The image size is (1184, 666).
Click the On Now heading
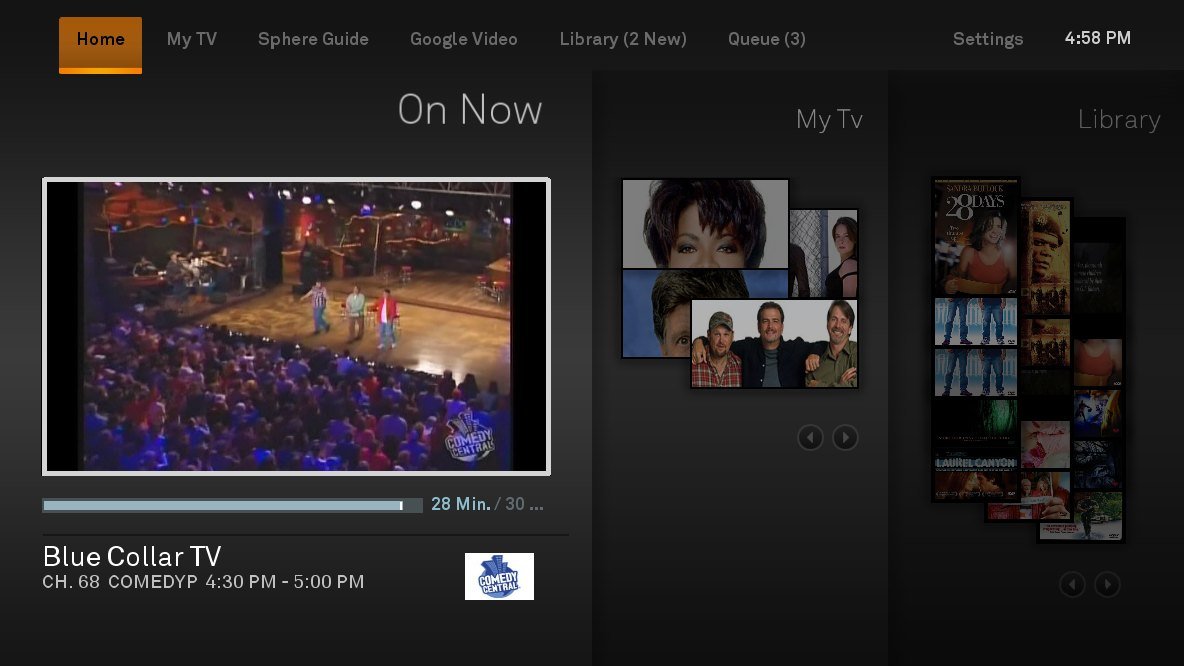point(470,110)
